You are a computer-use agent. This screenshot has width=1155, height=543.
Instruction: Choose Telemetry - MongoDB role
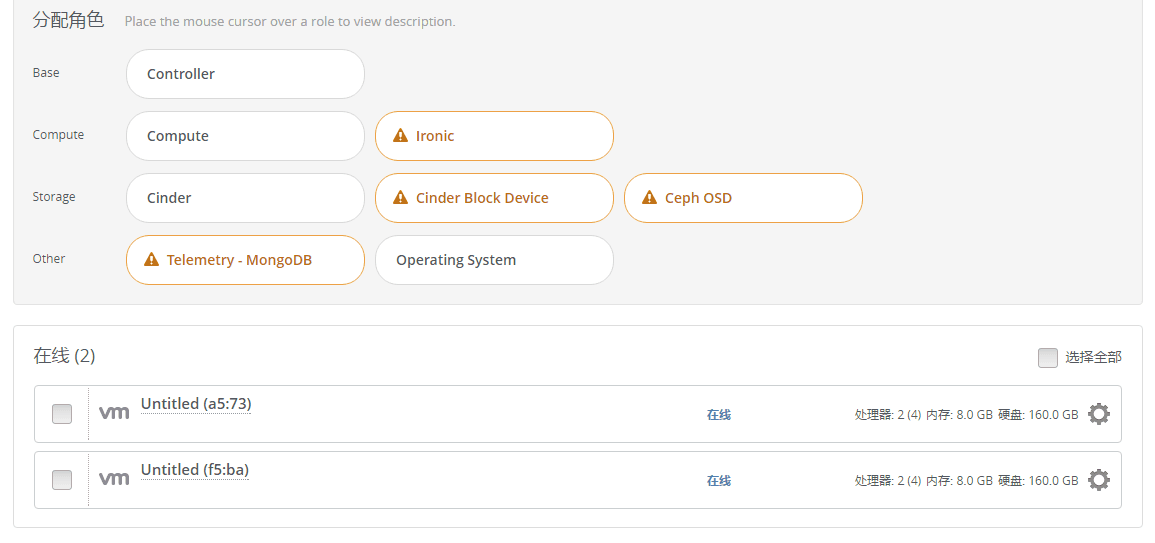[x=245, y=259]
